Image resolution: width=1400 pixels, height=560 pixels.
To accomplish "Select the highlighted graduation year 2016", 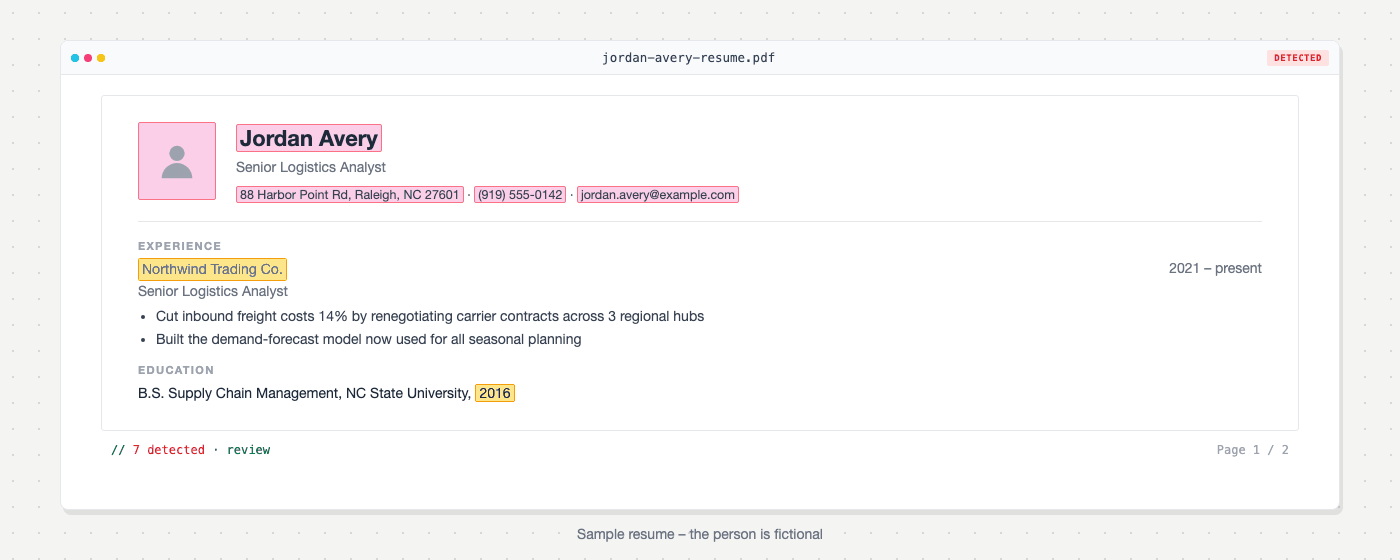I will pyautogui.click(x=495, y=393).
